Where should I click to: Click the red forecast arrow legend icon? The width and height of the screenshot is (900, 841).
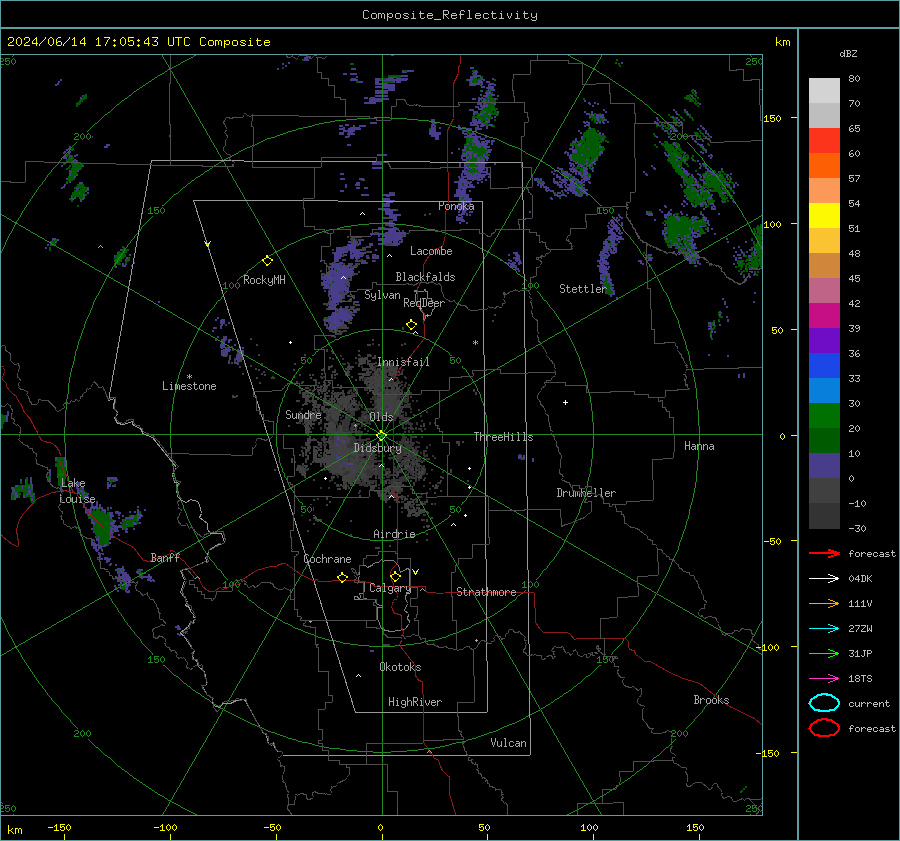824,553
